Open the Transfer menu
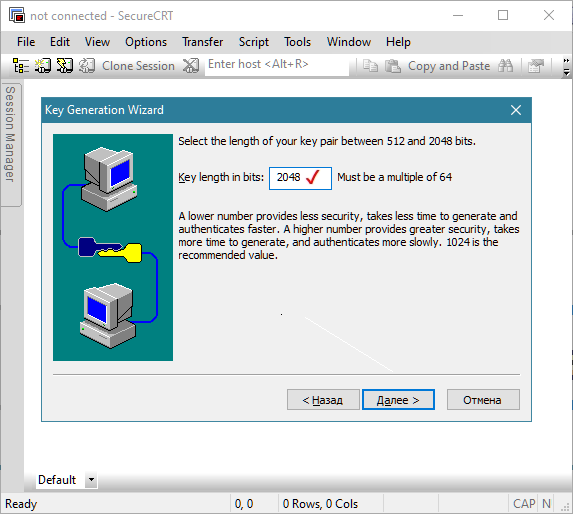573x514 pixels. pos(202,42)
